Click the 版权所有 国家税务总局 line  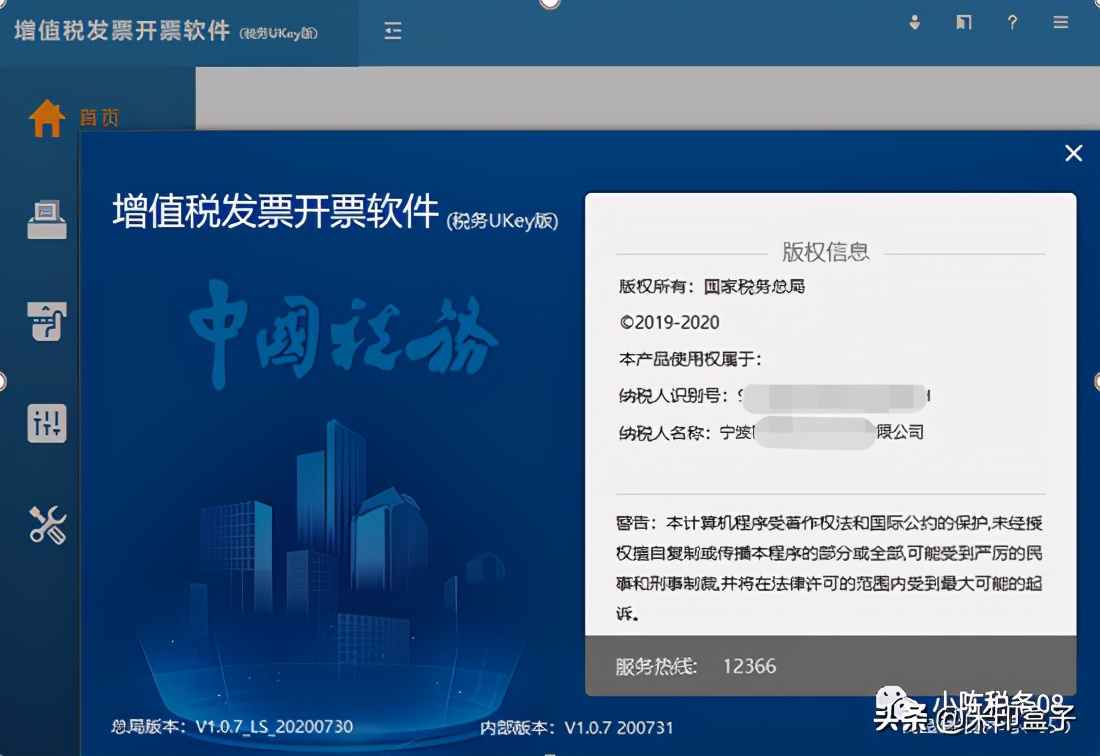tap(711, 286)
